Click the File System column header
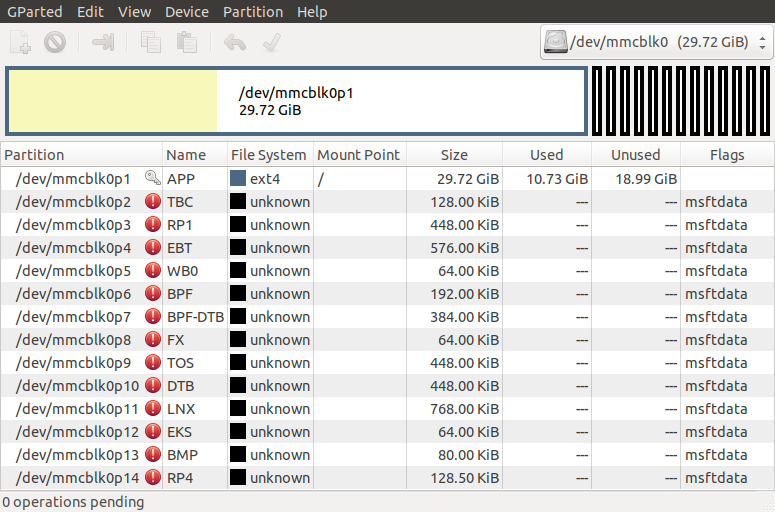 pos(270,155)
